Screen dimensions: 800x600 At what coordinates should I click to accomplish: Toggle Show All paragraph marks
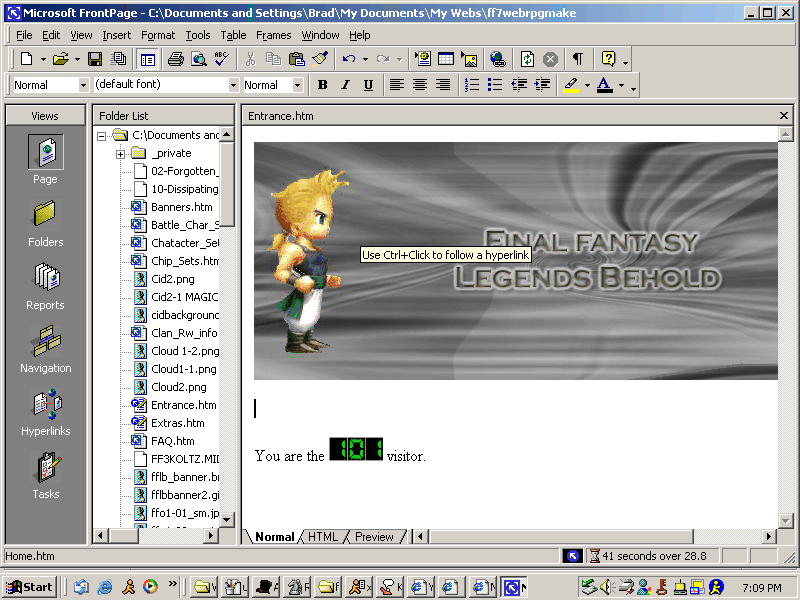click(578, 59)
